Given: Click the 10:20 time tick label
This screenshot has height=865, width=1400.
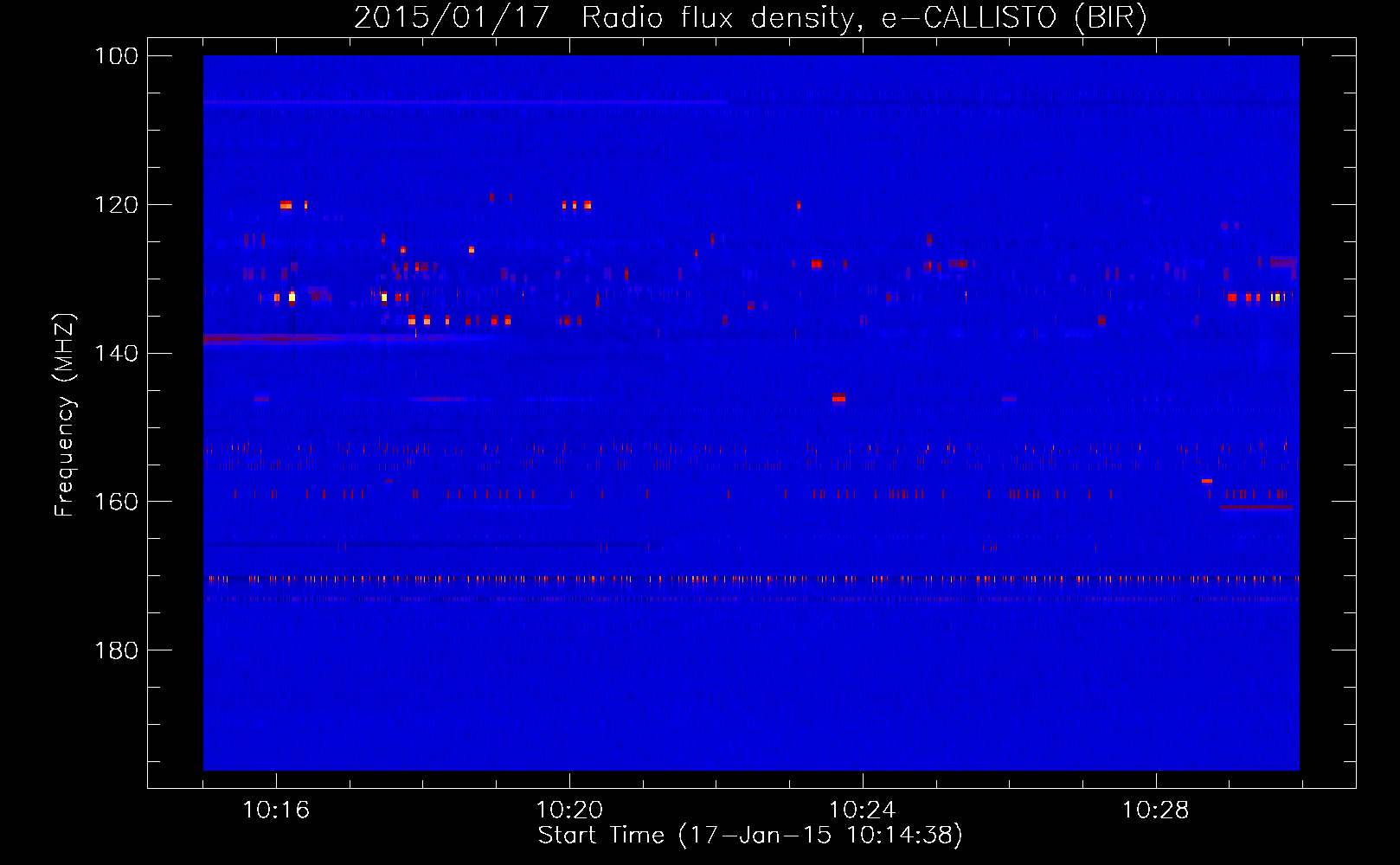Looking at the screenshot, I should tap(569, 810).
